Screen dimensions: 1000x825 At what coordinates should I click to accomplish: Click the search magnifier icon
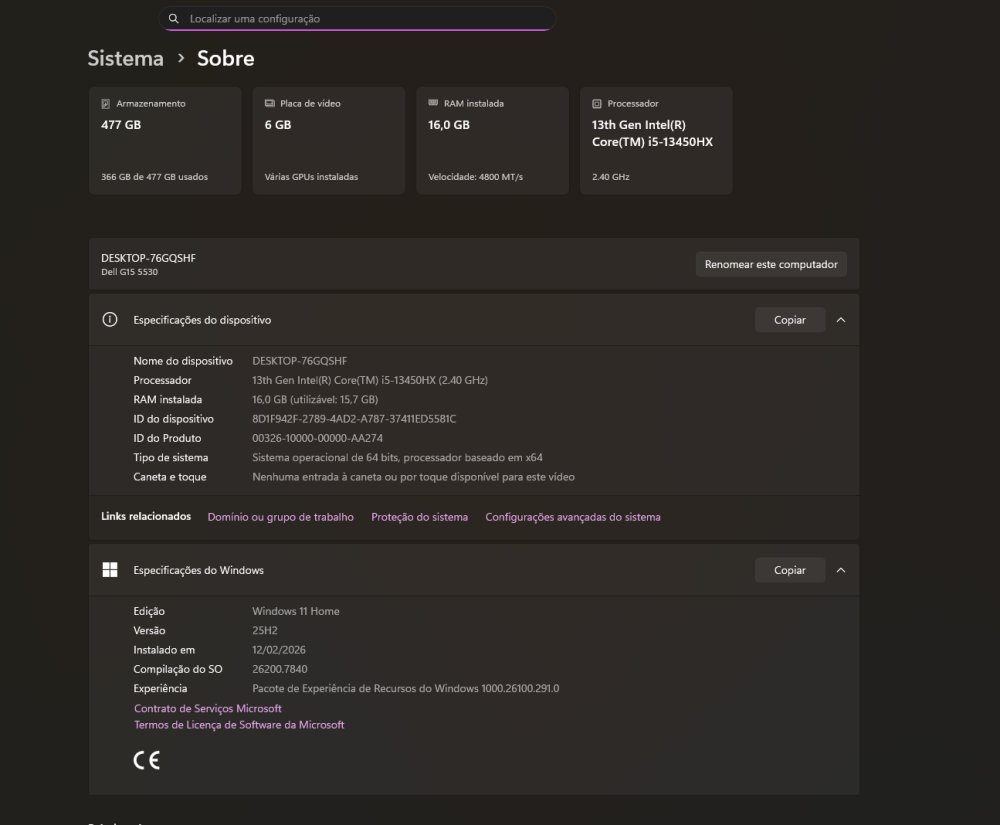[174, 19]
